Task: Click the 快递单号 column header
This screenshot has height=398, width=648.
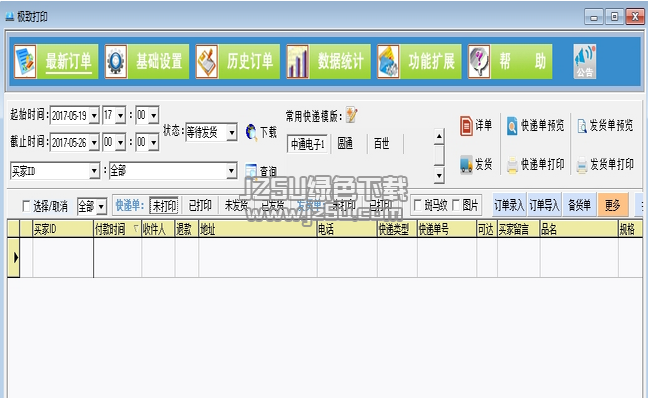Action: [447, 229]
